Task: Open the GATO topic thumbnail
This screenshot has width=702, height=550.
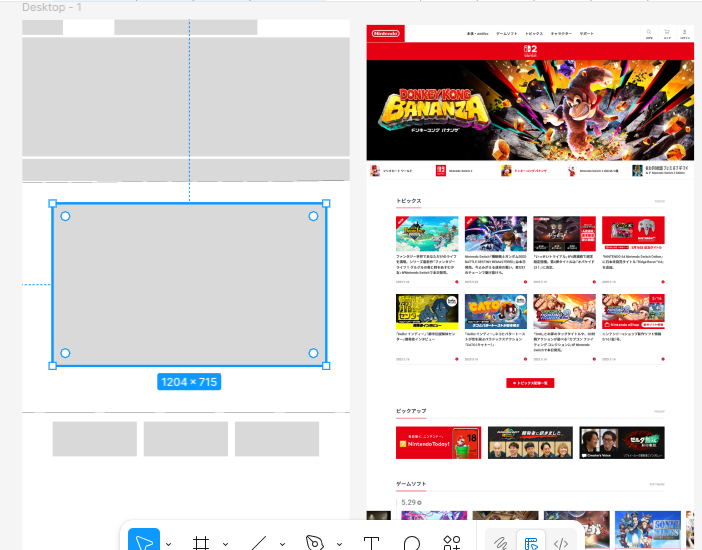Action: point(496,312)
